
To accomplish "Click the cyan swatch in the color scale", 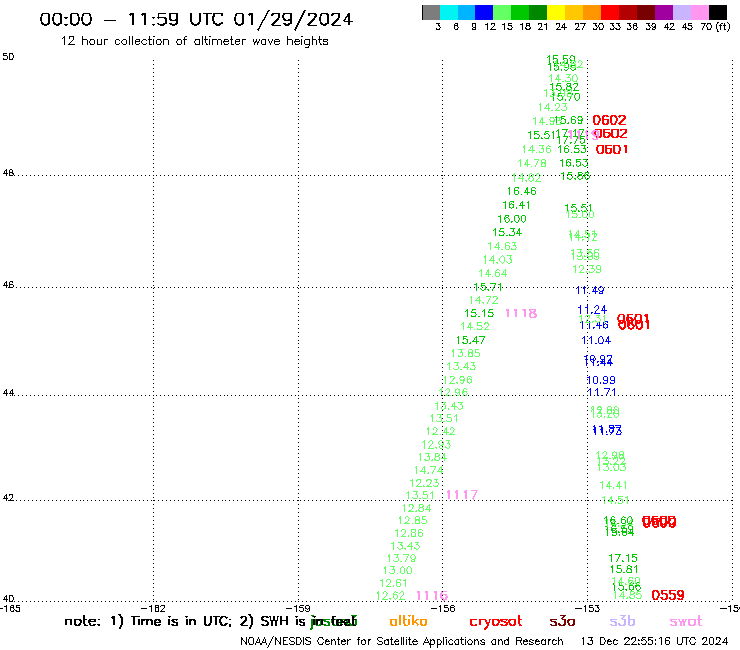I will point(449,12).
